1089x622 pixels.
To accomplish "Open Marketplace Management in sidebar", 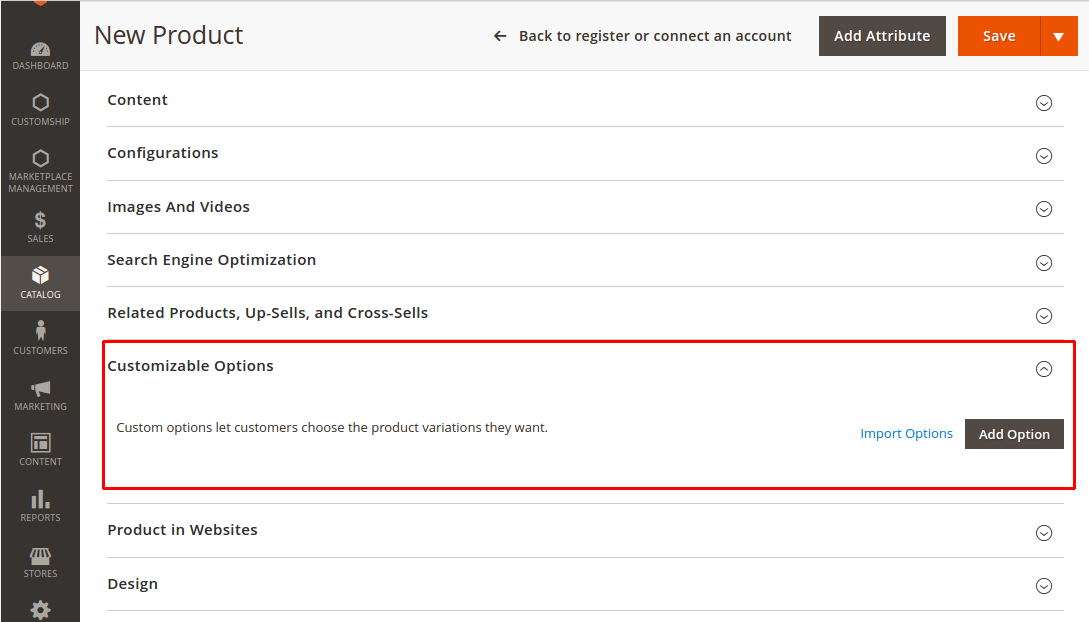I will (40, 171).
